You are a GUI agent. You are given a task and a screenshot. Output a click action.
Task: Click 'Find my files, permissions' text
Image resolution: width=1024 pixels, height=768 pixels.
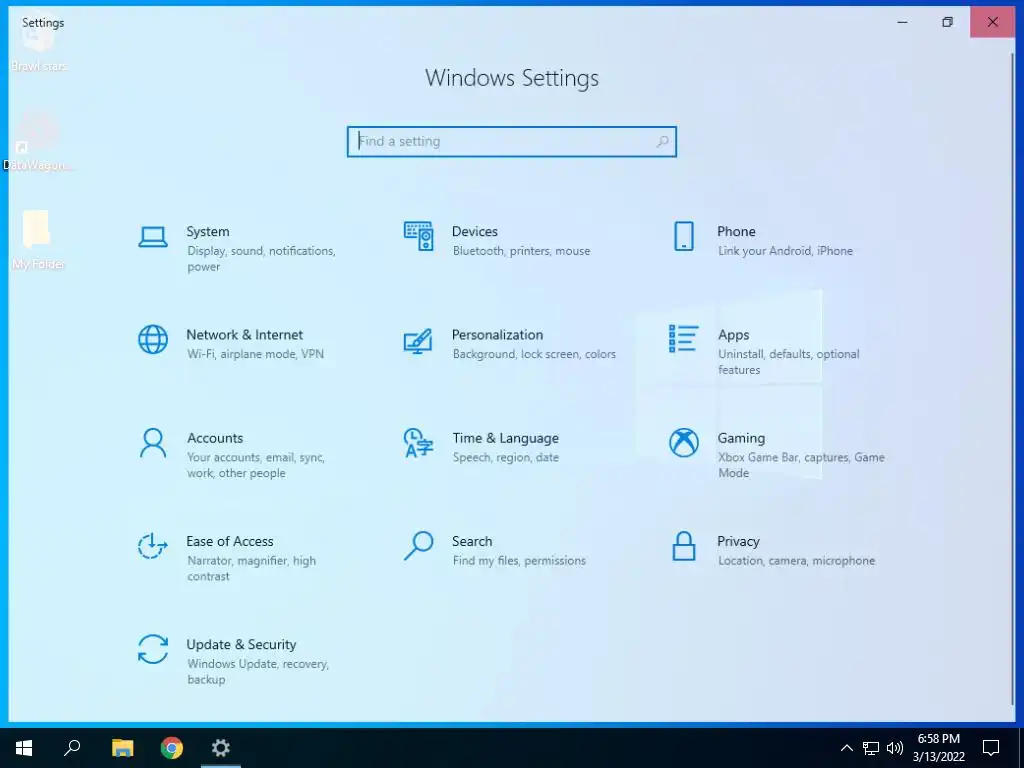tap(519, 560)
